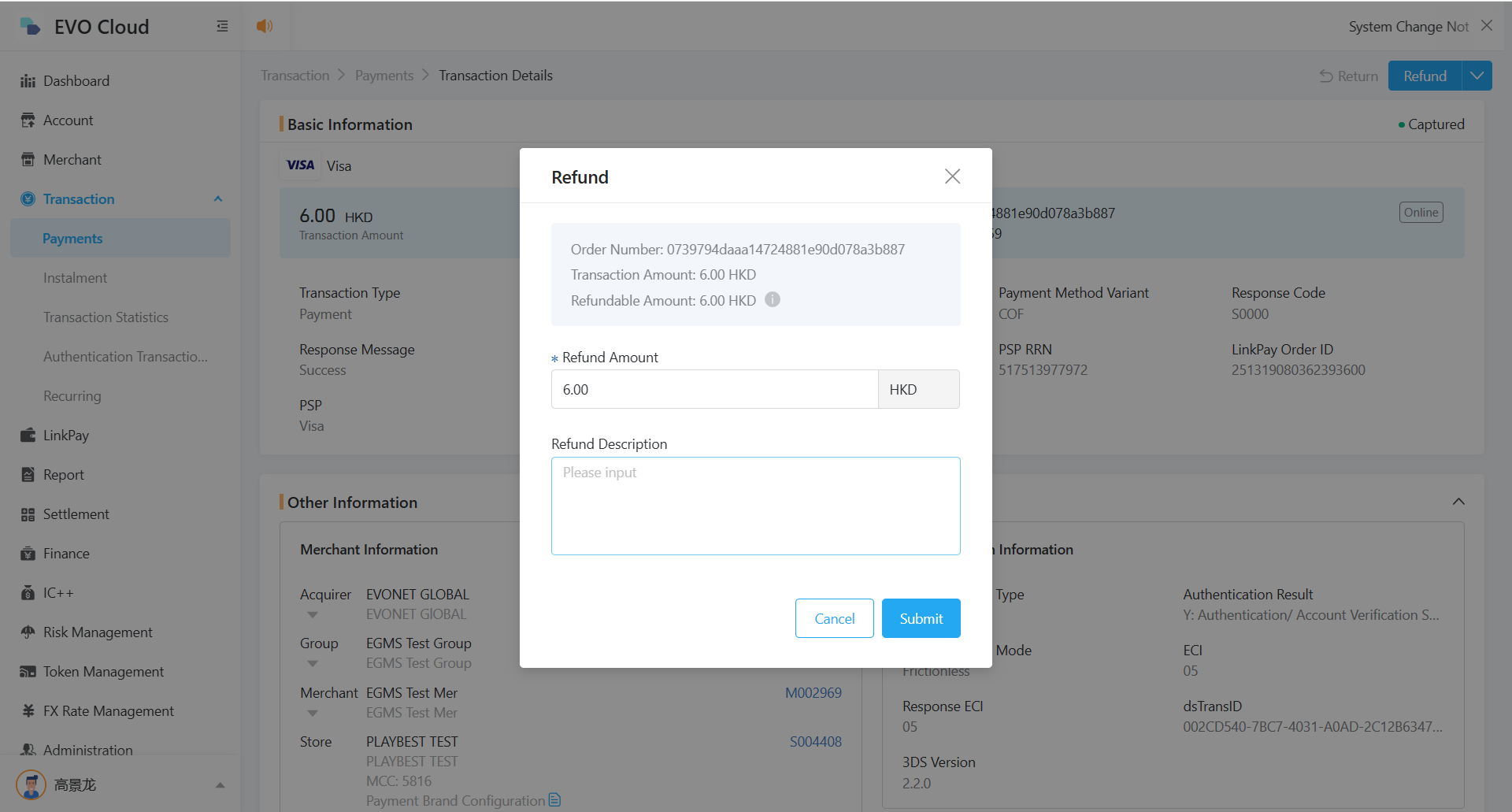Click the info icon beside Refundable Amount
This screenshot has height=812, width=1512.
point(773,300)
